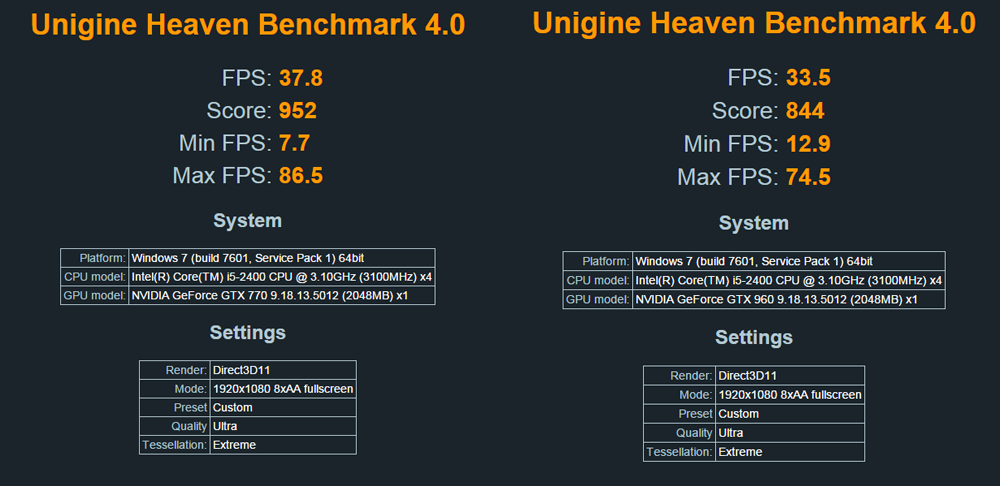Click the right report's CPU model i5-2400 cell

pyautogui.click(x=789, y=281)
